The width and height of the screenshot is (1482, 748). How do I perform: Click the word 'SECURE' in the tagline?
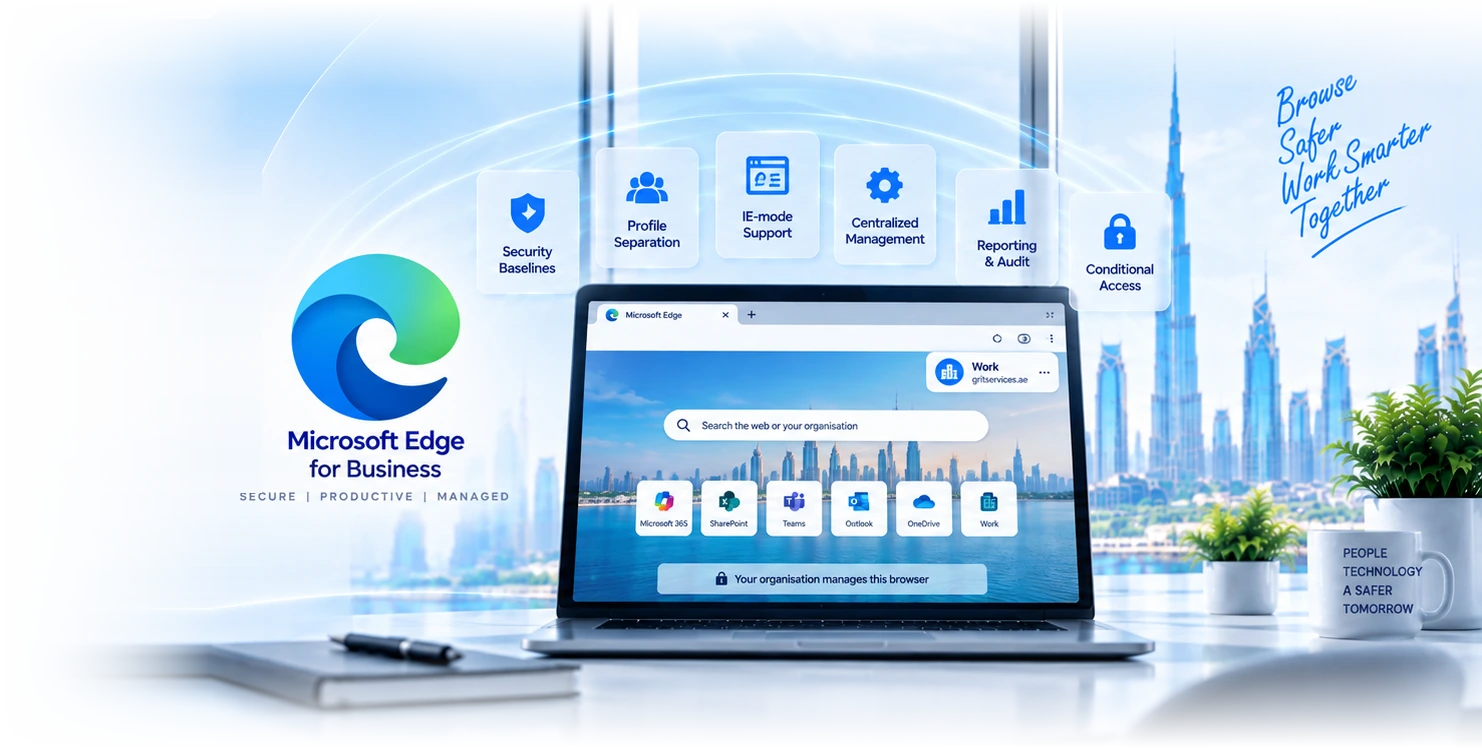pos(268,497)
